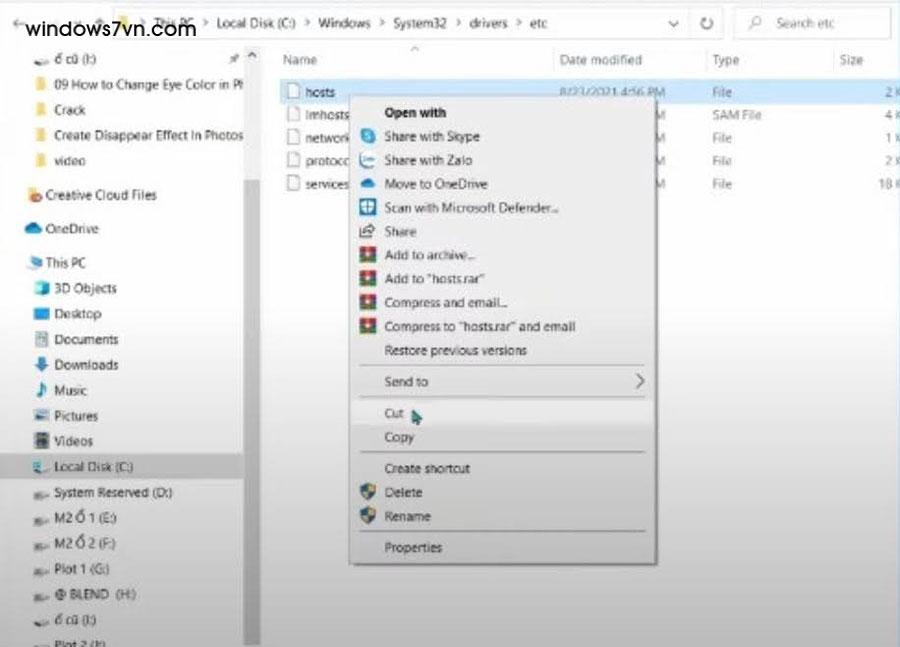Click the Microsoft Defender shield icon
The height and width of the screenshot is (647, 900).
(x=367, y=208)
